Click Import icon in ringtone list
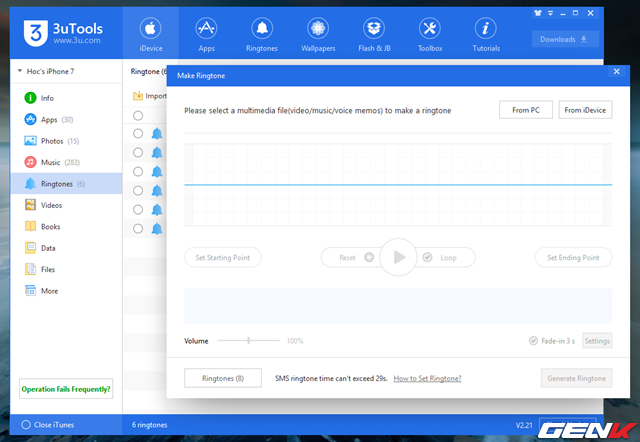 [138, 96]
